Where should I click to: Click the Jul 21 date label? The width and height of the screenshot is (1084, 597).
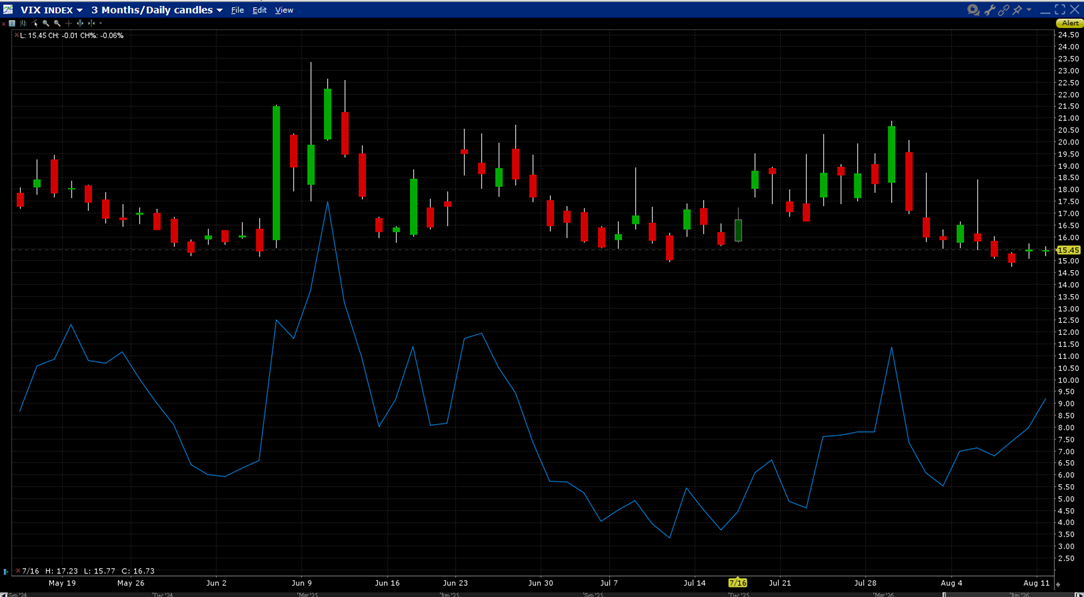(x=781, y=583)
